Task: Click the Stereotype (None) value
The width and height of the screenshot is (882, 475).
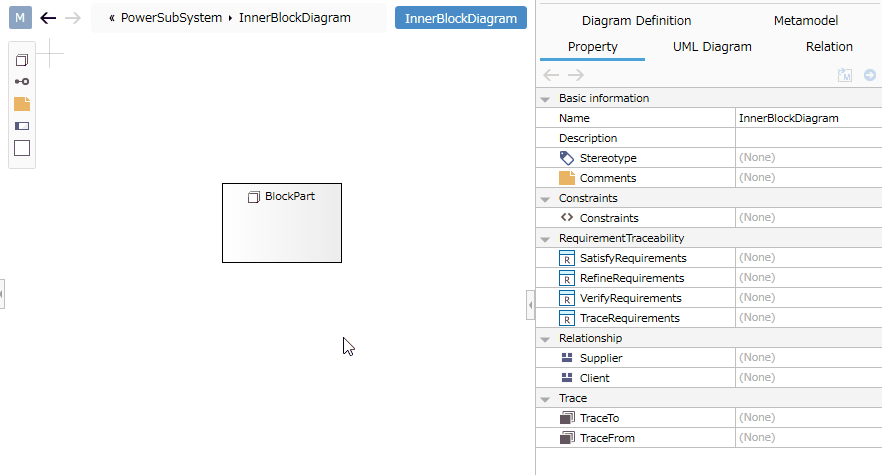Action: (x=757, y=158)
